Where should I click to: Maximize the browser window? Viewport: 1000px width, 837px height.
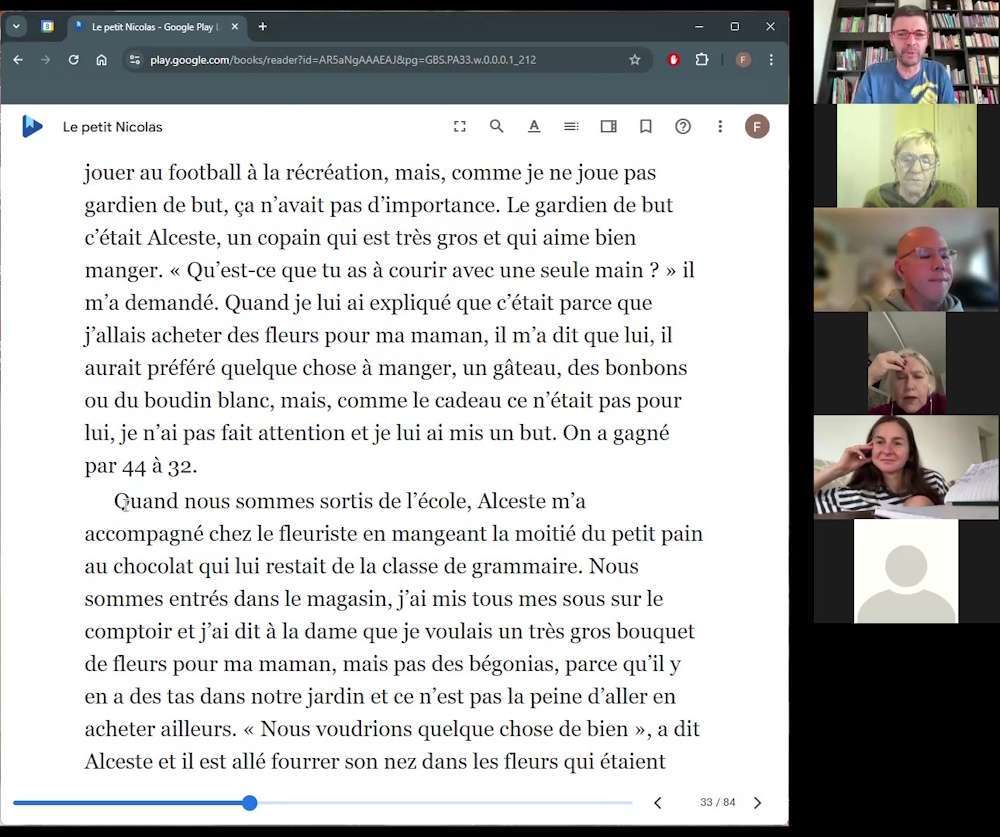[735, 27]
